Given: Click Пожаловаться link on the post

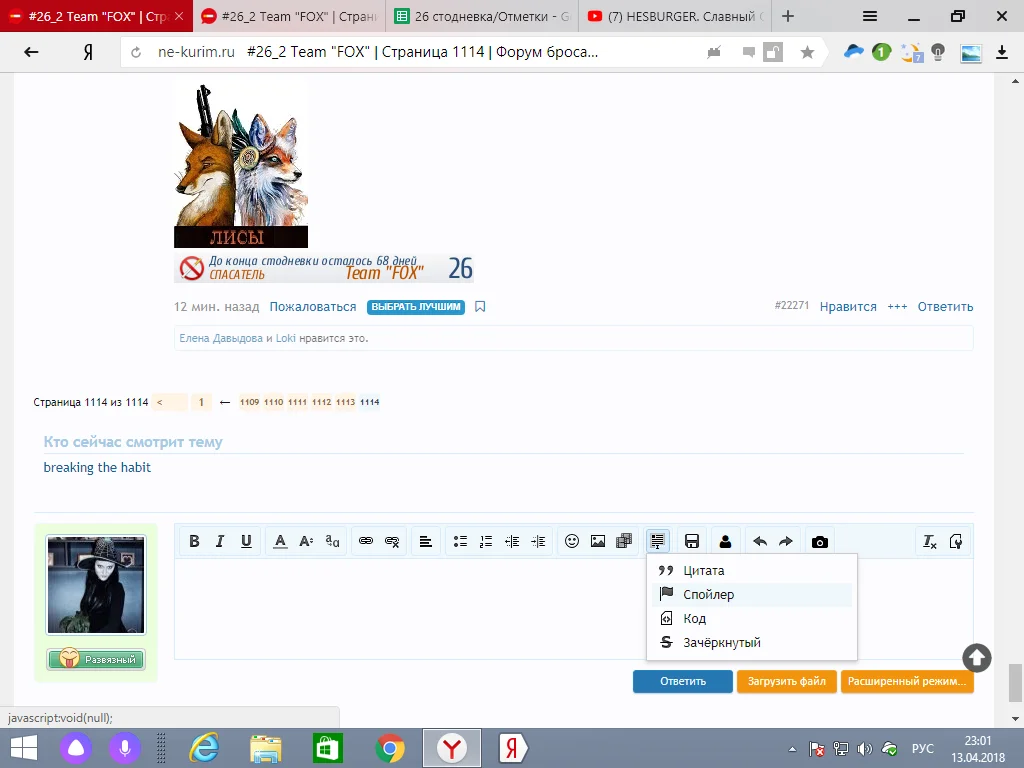Looking at the screenshot, I should point(313,307).
